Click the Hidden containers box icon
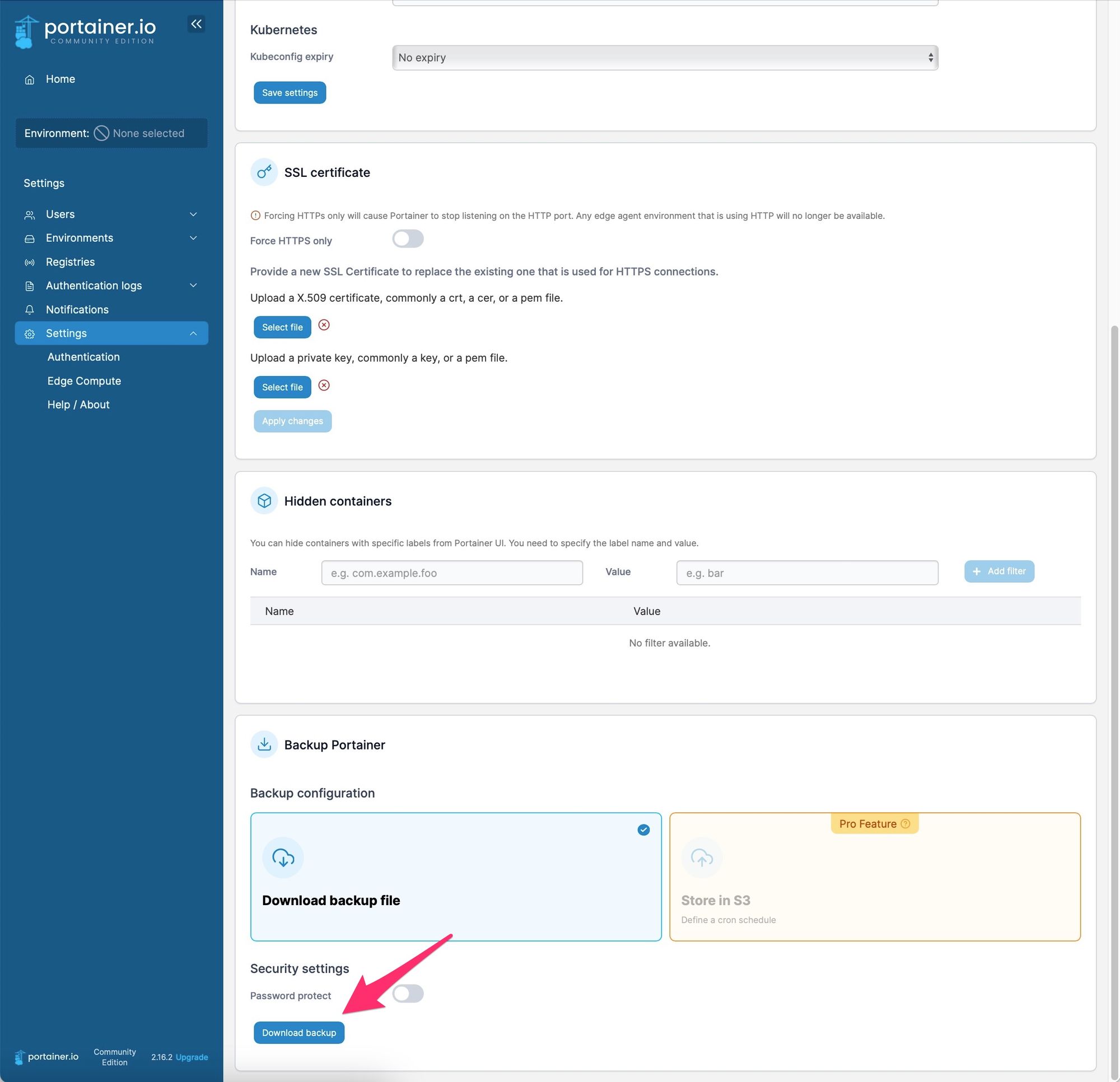The image size is (1120, 1082). point(264,501)
